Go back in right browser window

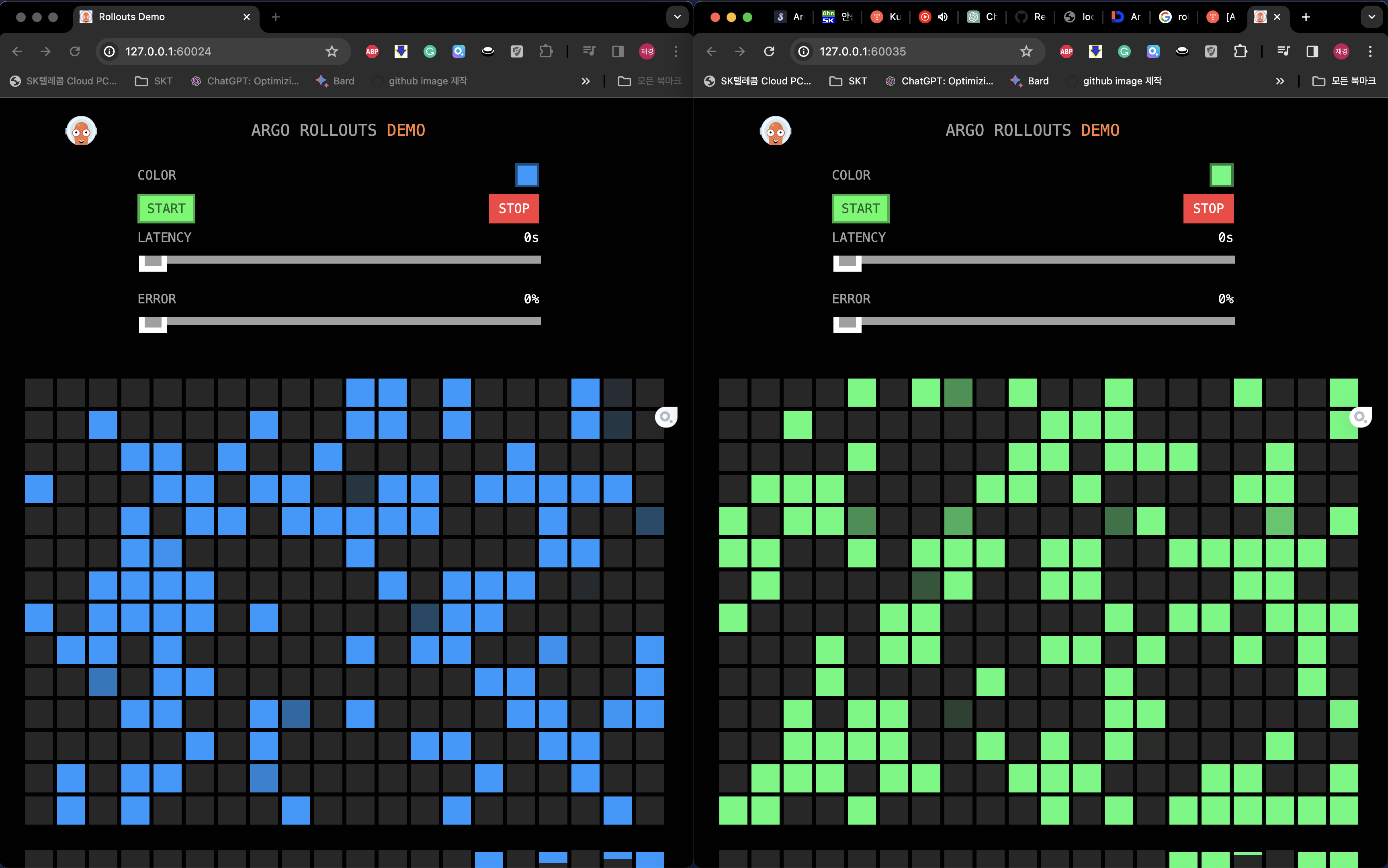pyautogui.click(x=712, y=52)
